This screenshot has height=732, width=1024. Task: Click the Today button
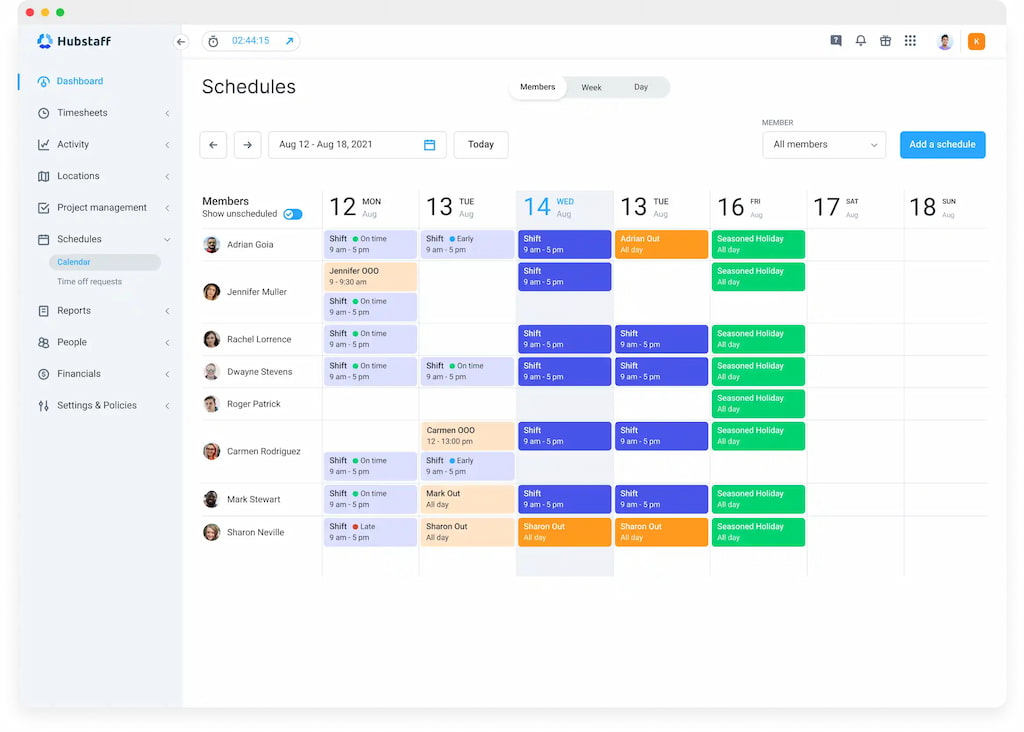tap(480, 144)
